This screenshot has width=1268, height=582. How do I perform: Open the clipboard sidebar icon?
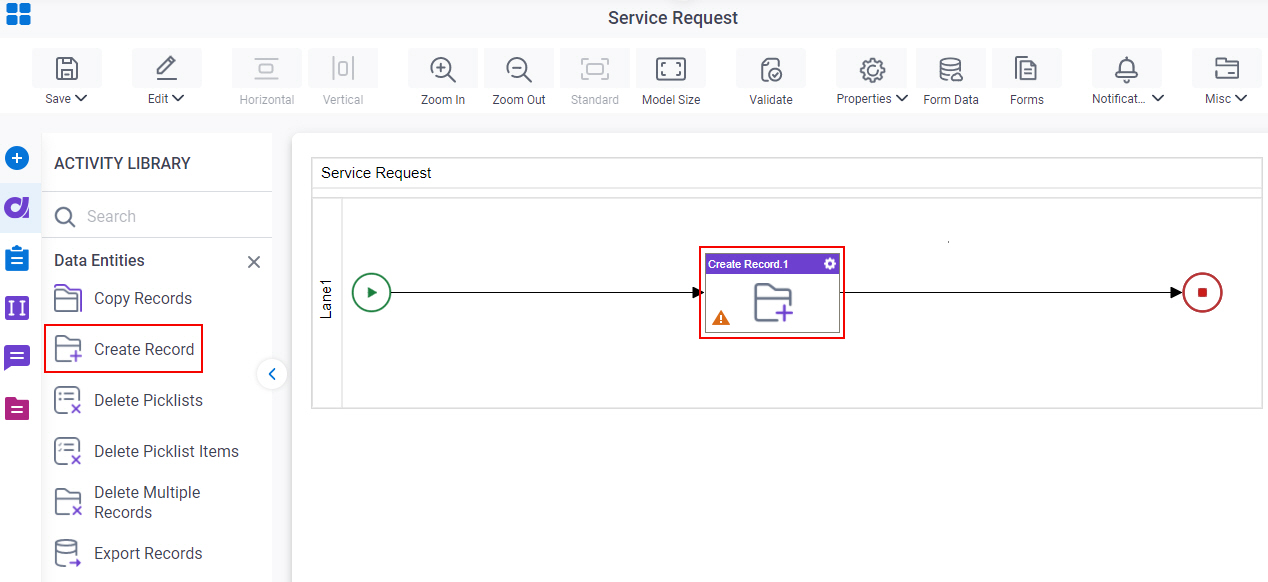coord(17,258)
